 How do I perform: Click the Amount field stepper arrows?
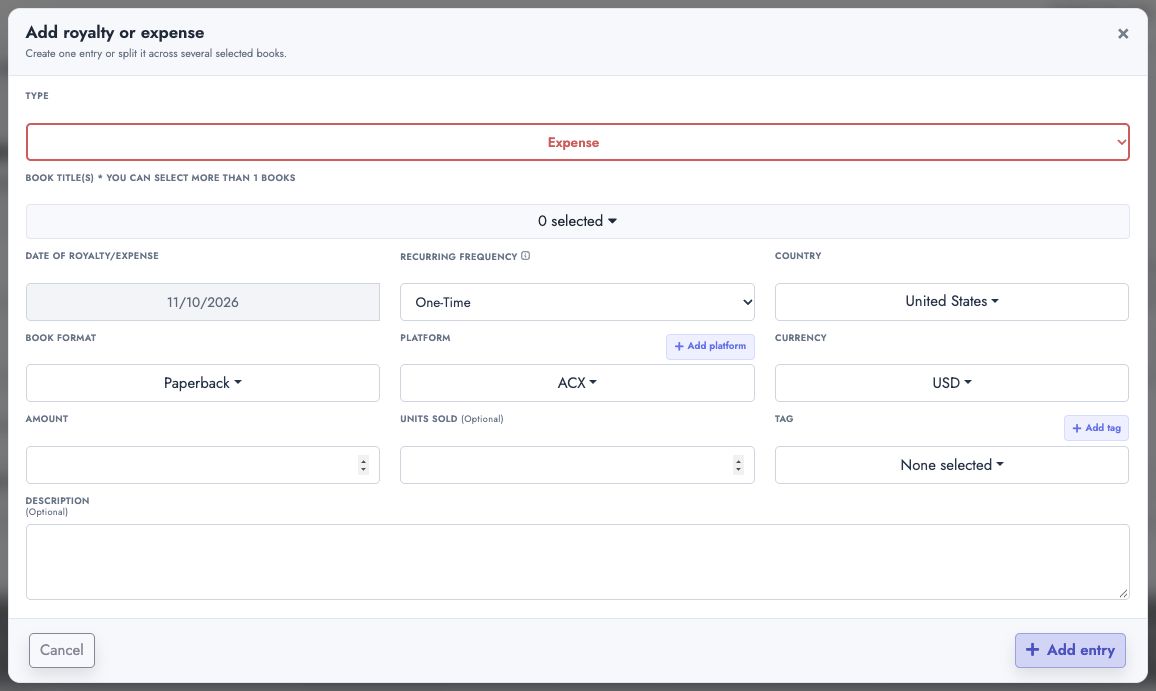[363, 465]
